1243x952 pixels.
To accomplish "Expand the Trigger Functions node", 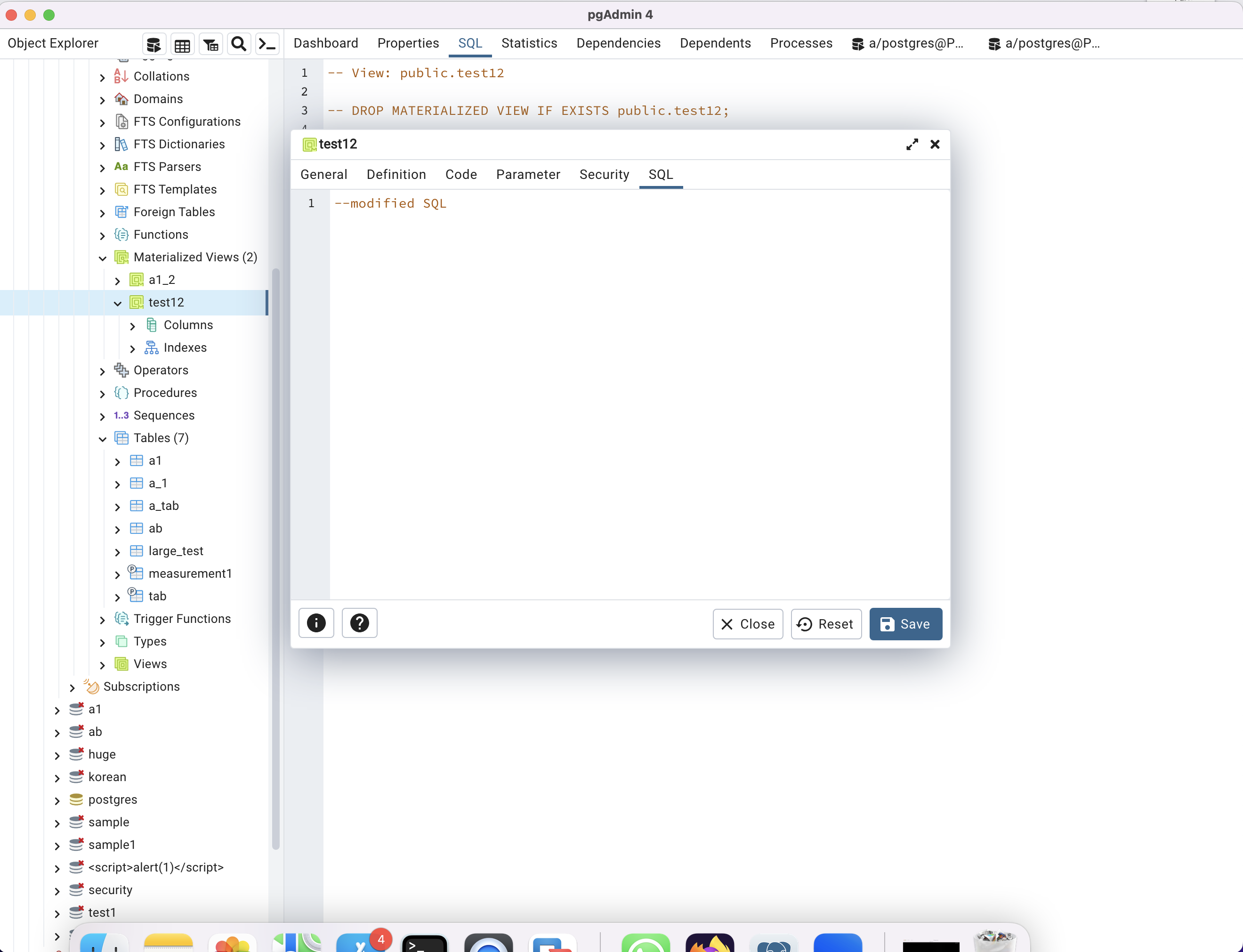I will click(103, 620).
